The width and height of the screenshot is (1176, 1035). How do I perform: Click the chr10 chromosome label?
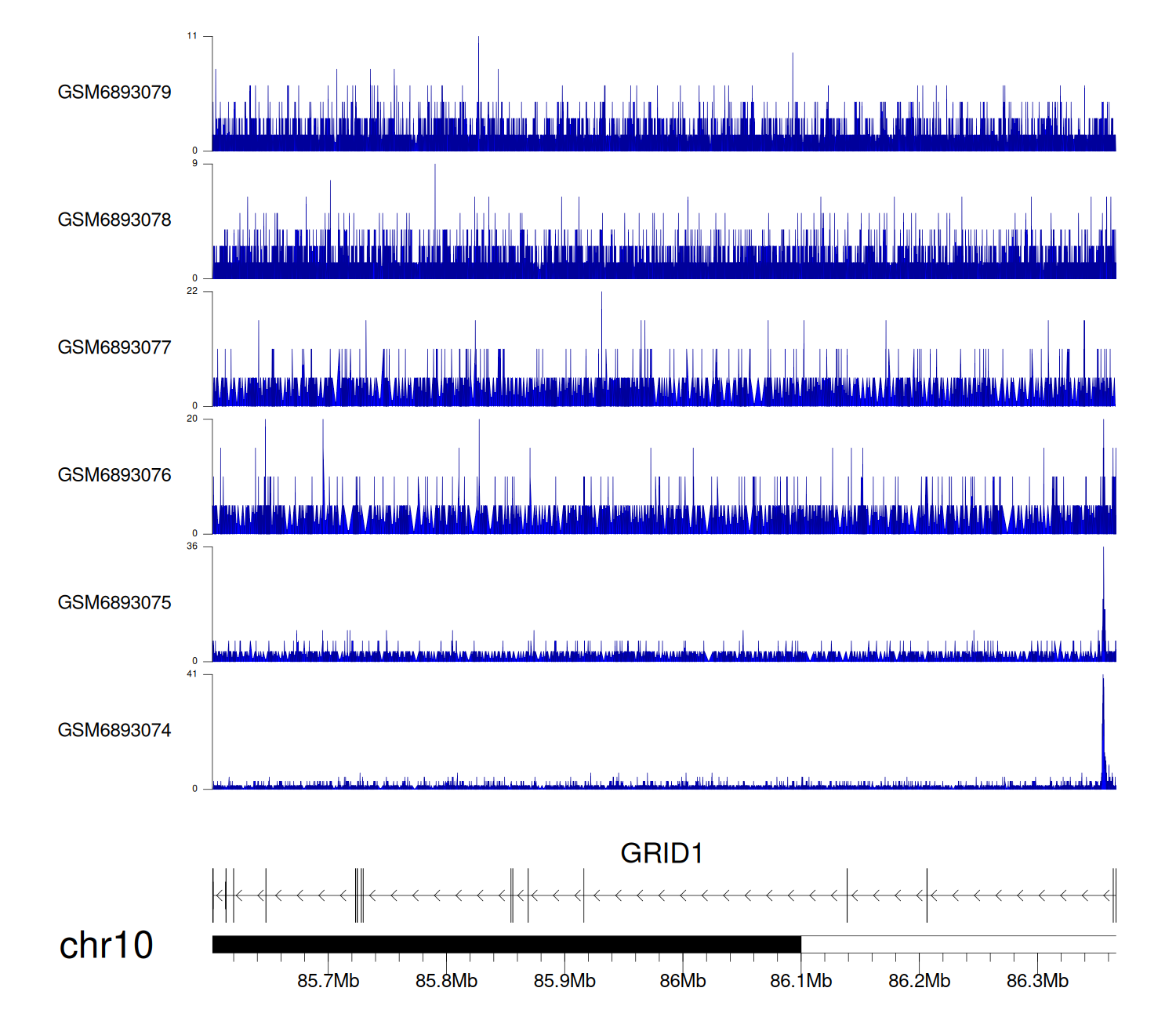(107, 946)
